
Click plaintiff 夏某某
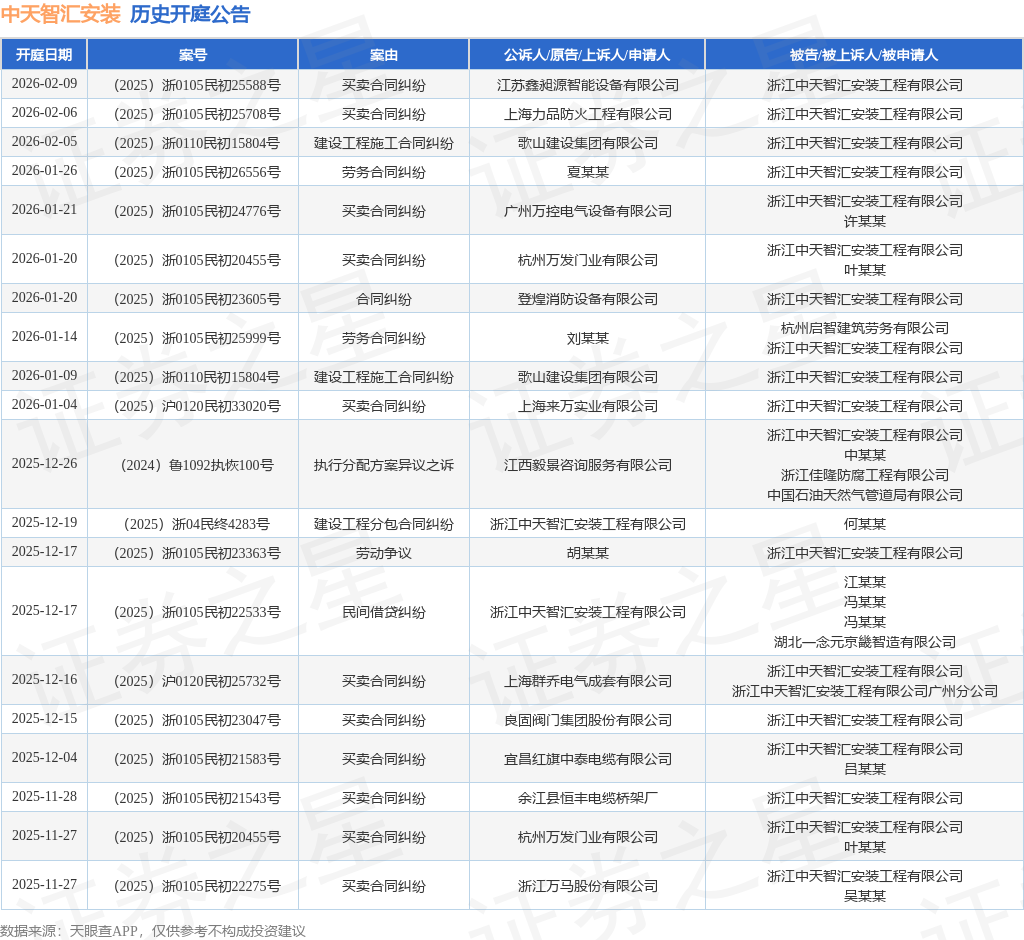coord(588,172)
